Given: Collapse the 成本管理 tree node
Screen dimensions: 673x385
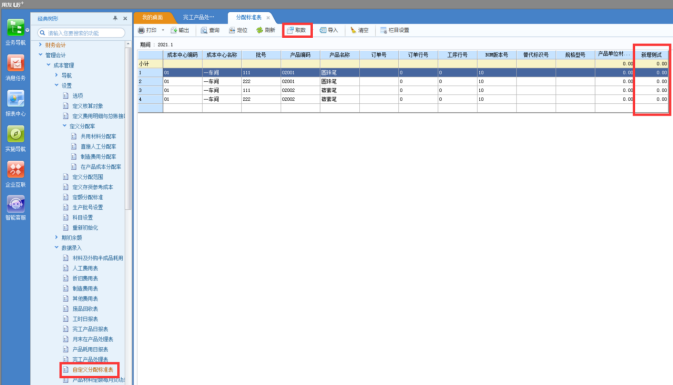Looking at the screenshot, I should point(49,65).
